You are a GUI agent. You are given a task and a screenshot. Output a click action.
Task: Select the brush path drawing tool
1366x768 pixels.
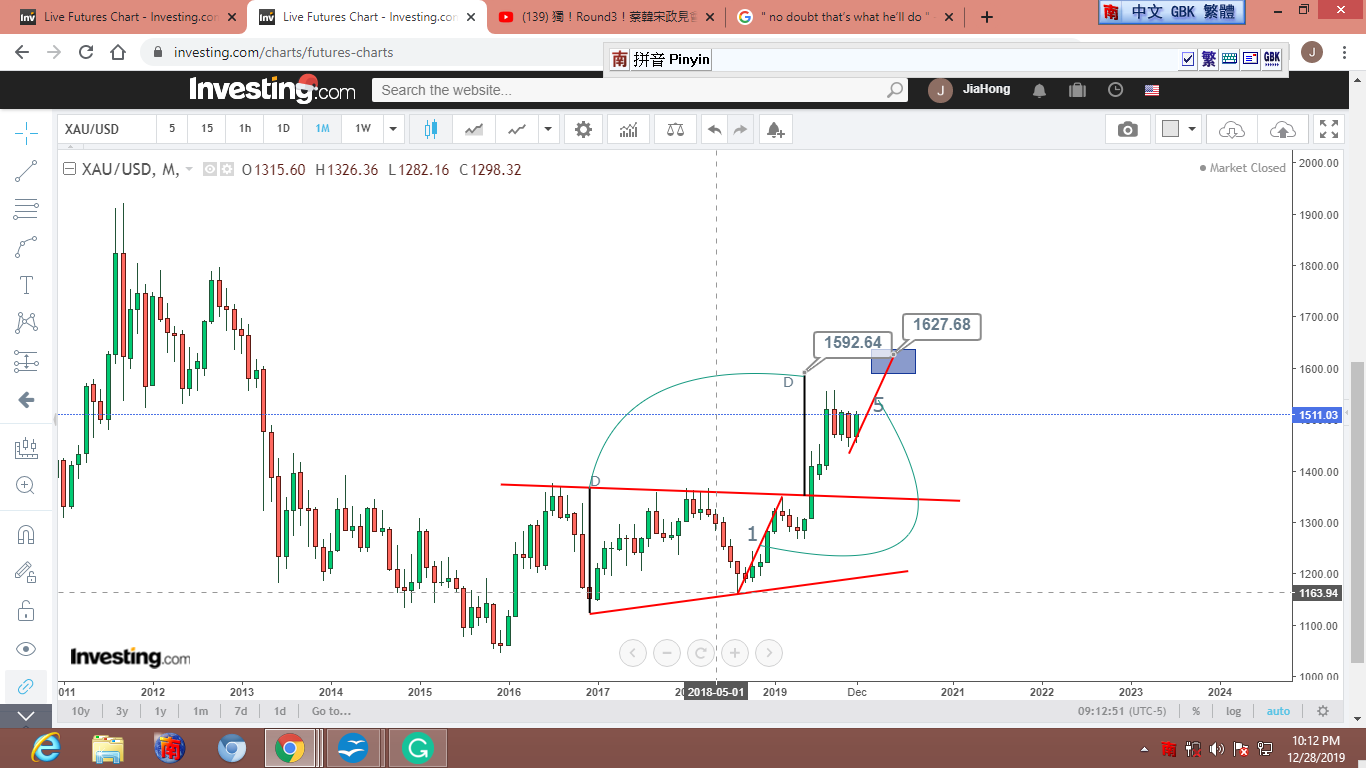click(x=26, y=247)
